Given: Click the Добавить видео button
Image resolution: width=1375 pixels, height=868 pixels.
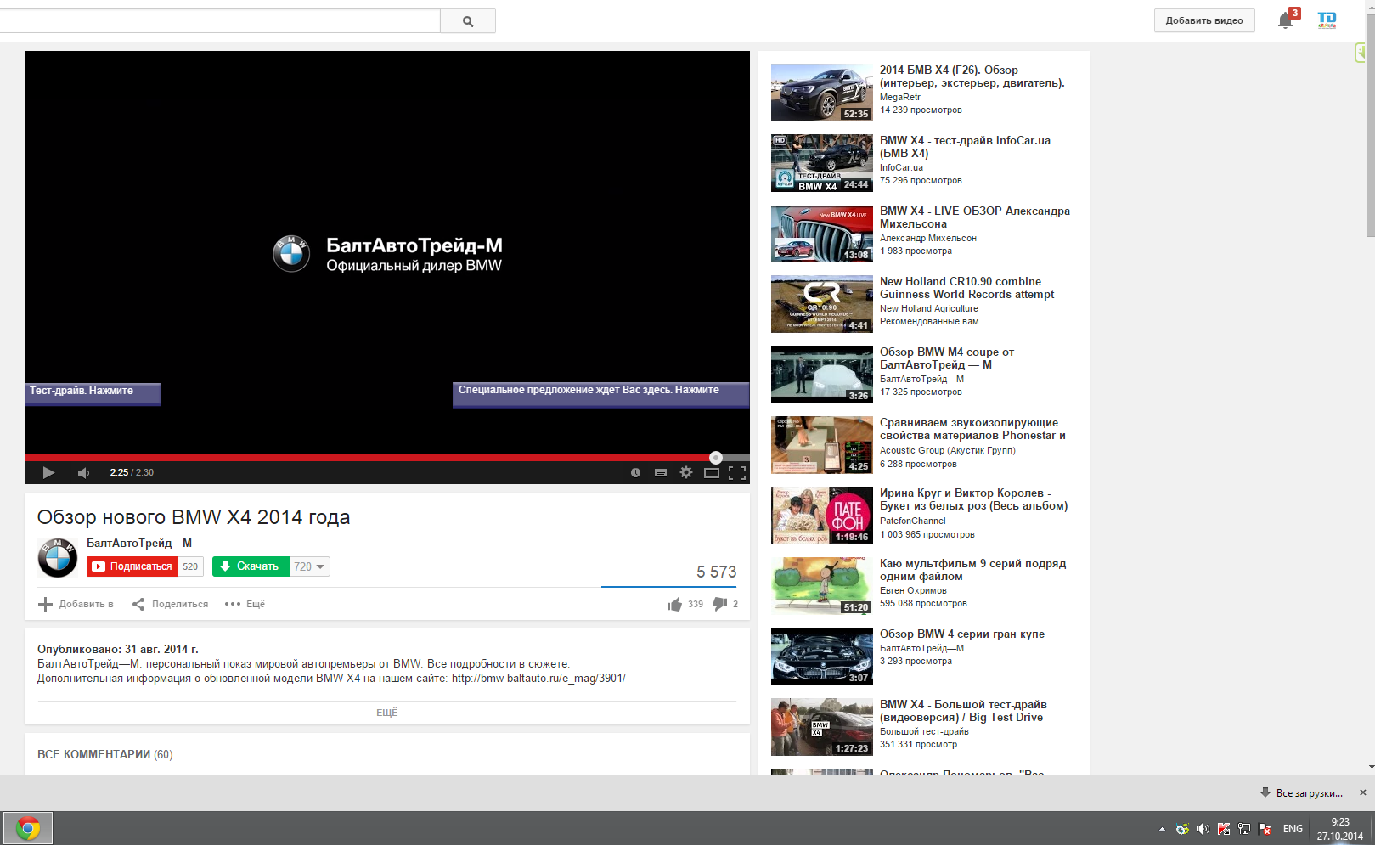Looking at the screenshot, I should (x=1204, y=20).
